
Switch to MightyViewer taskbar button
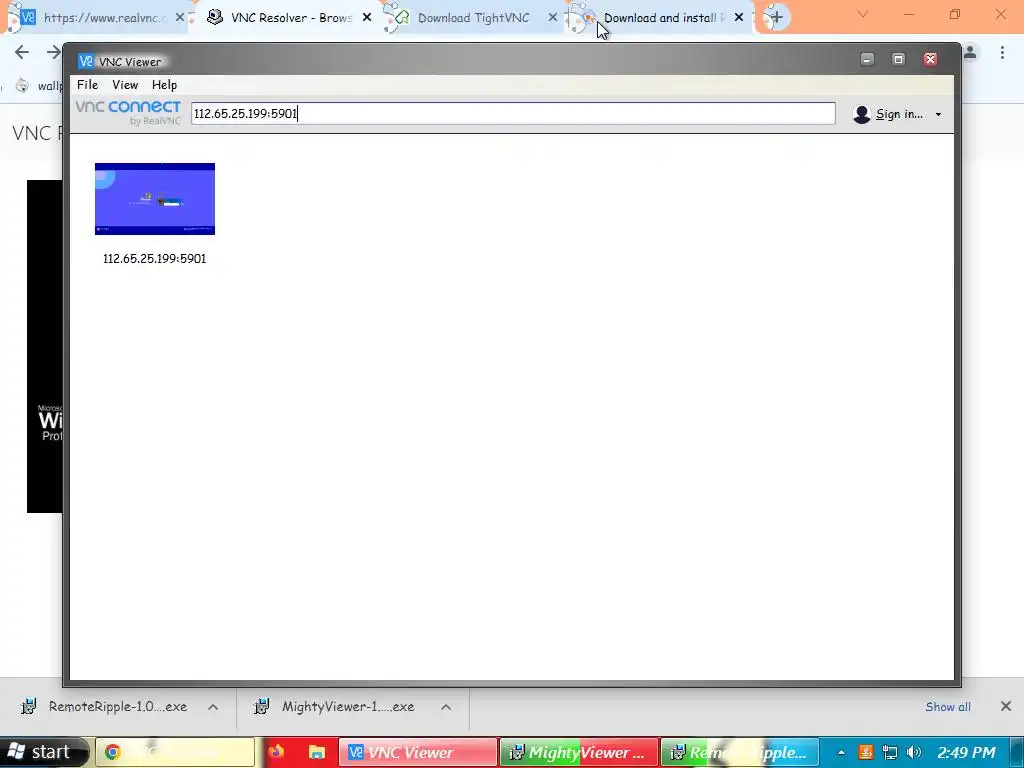(x=579, y=752)
